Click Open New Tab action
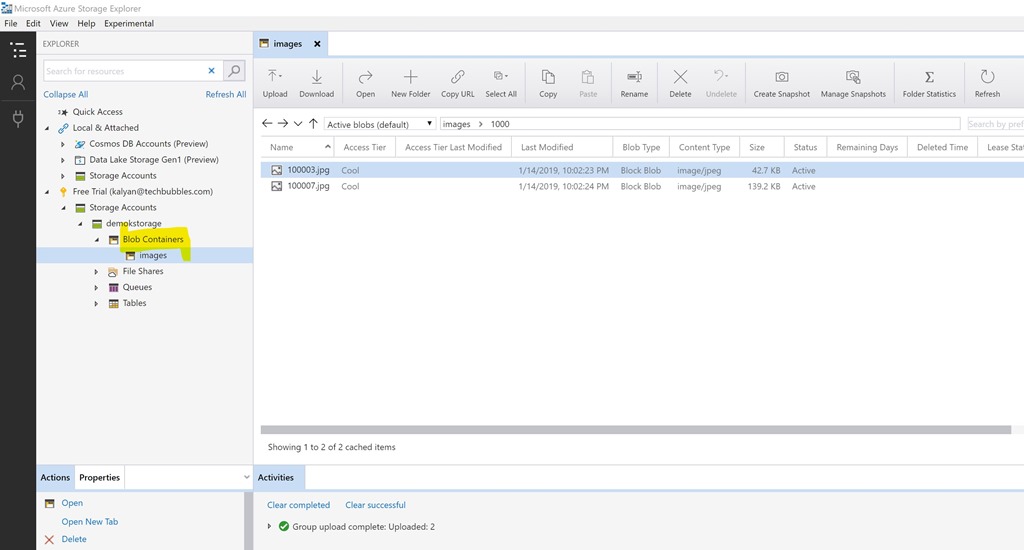Viewport: 1024px width, 550px height. [x=89, y=521]
